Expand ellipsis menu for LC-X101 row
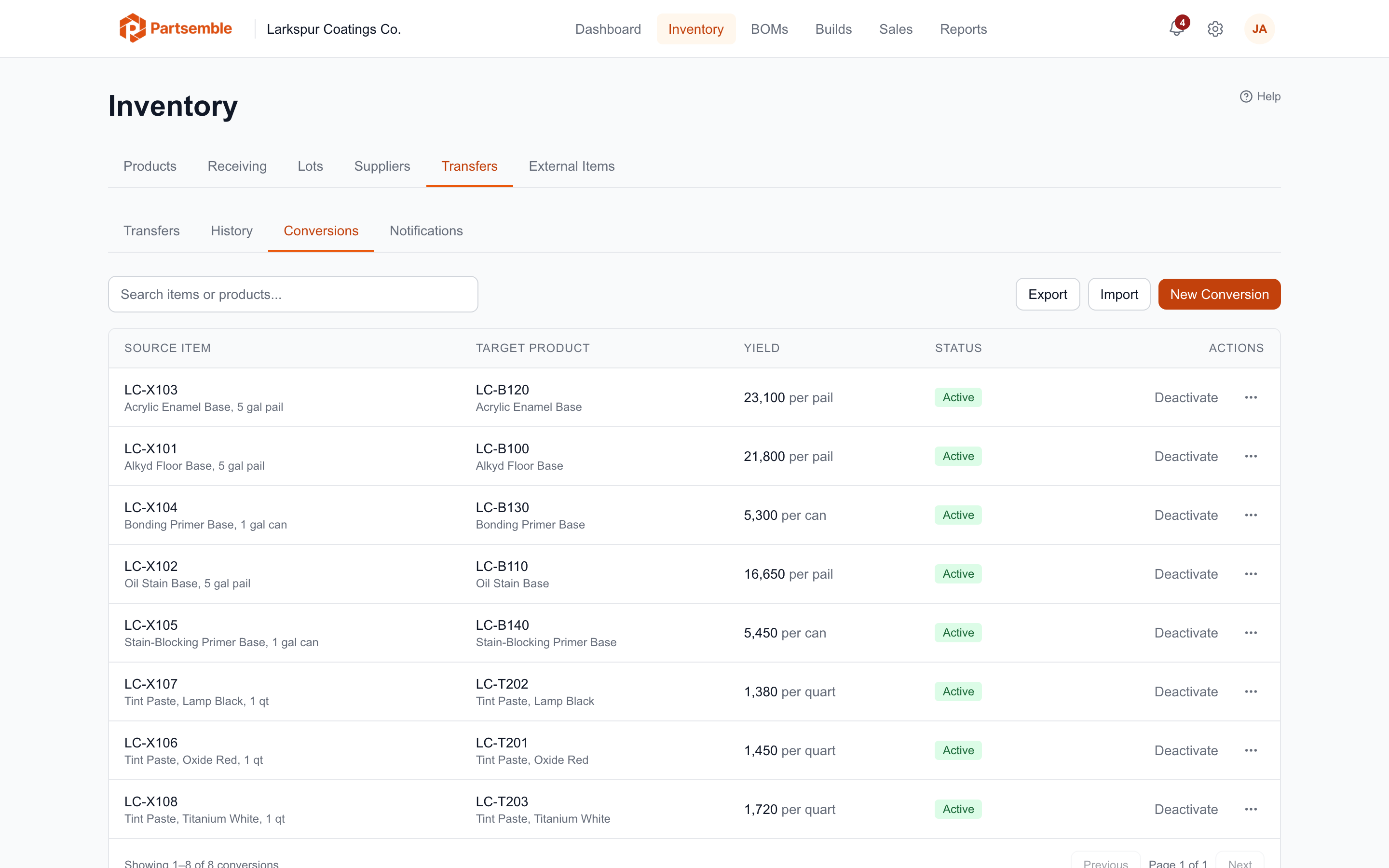This screenshot has height=868, width=1389. 1251,456
